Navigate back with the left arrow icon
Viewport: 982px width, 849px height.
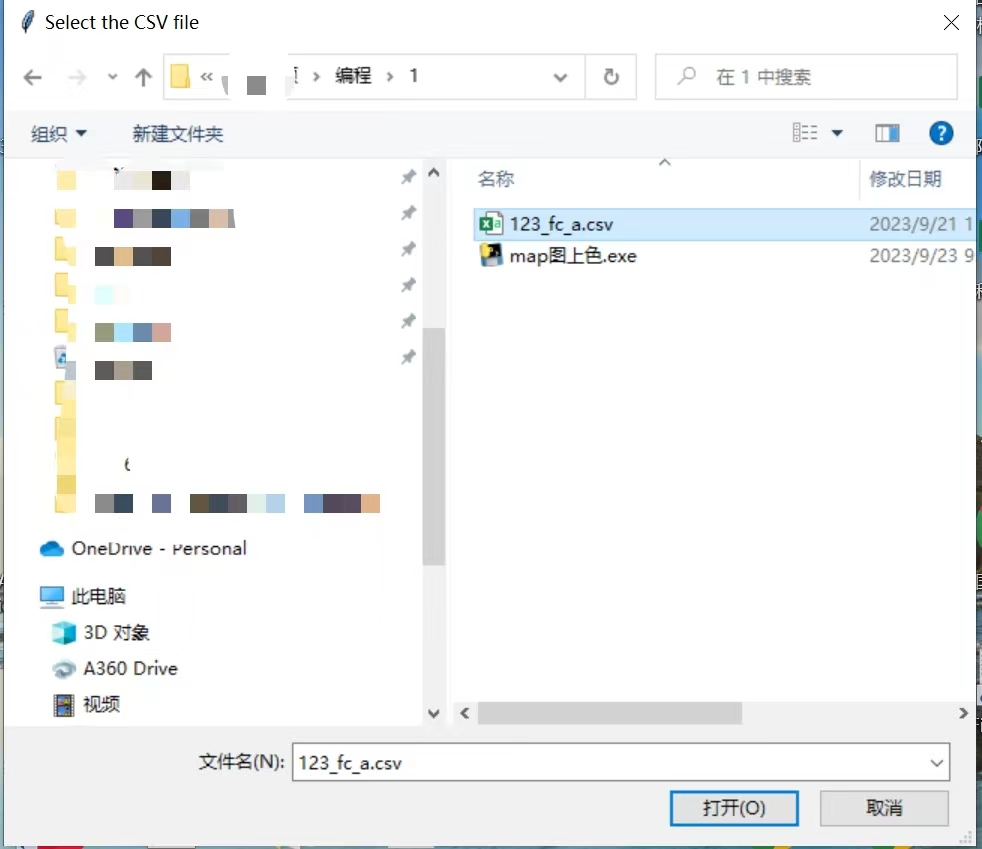click(x=32, y=77)
